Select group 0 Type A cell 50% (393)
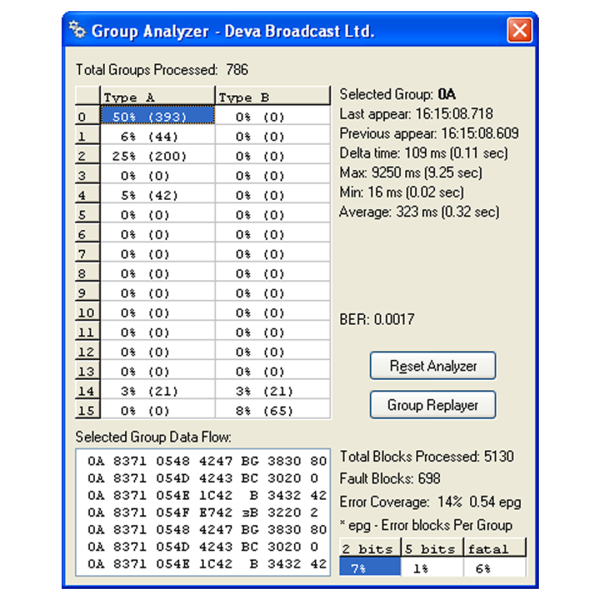 pyautogui.click(x=158, y=116)
